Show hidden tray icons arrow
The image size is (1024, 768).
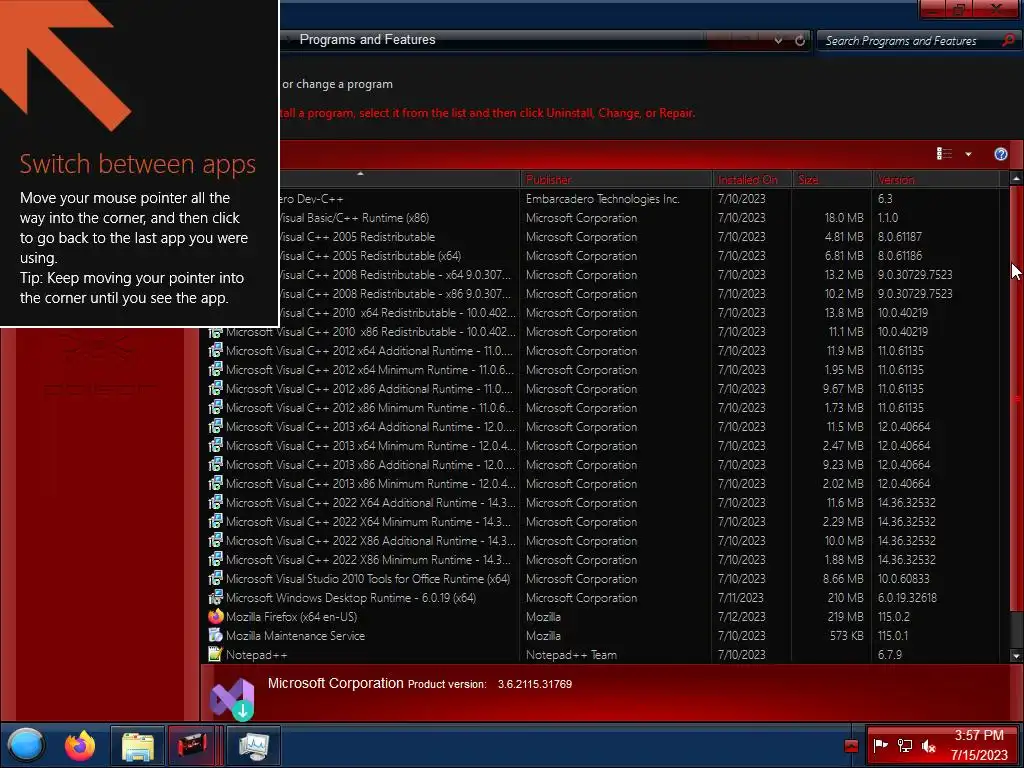[x=851, y=746]
